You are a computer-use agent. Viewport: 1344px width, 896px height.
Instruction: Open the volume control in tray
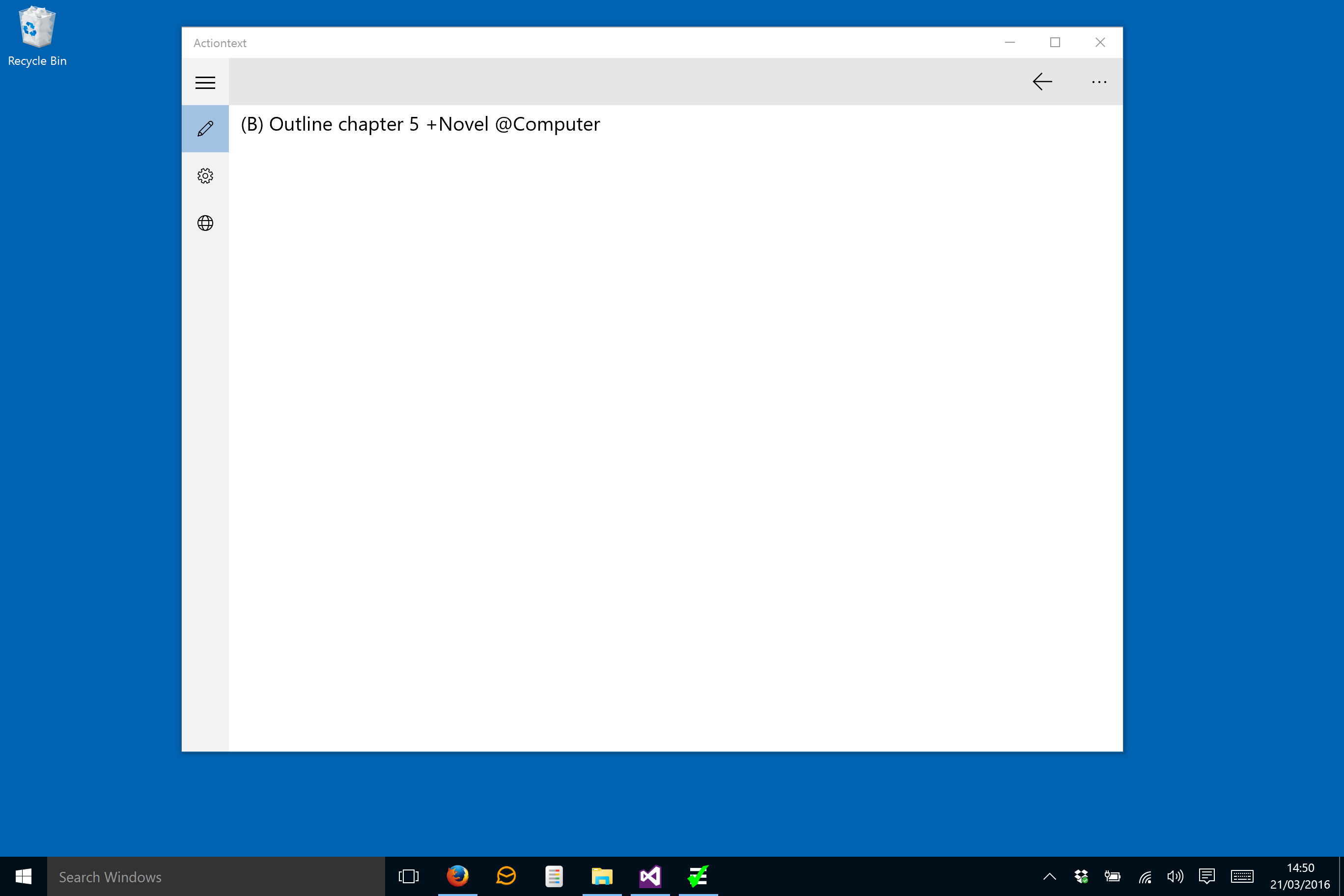pos(1175,876)
